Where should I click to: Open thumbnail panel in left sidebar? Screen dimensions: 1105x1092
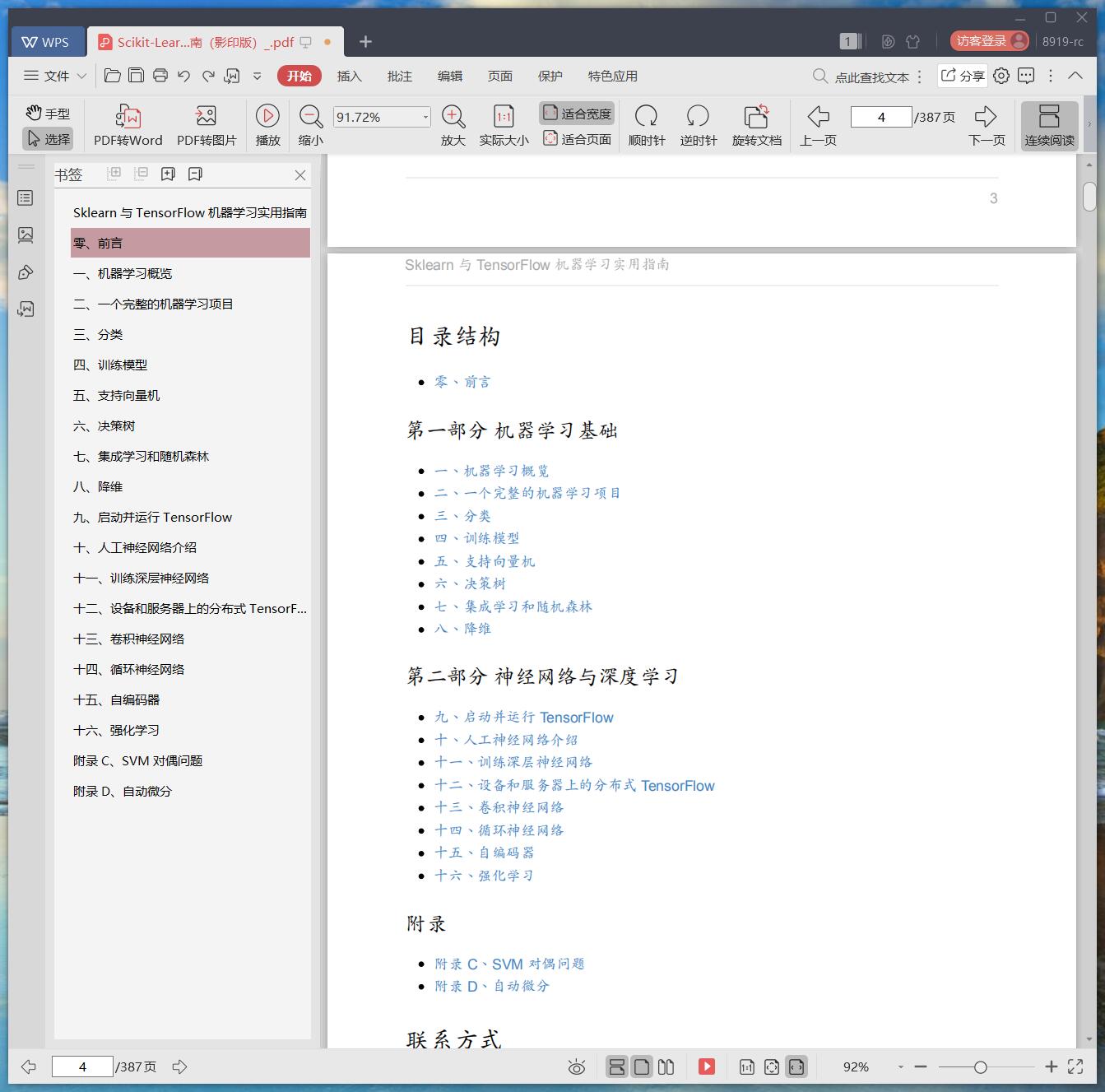pyautogui.click(x=26, y=235)
